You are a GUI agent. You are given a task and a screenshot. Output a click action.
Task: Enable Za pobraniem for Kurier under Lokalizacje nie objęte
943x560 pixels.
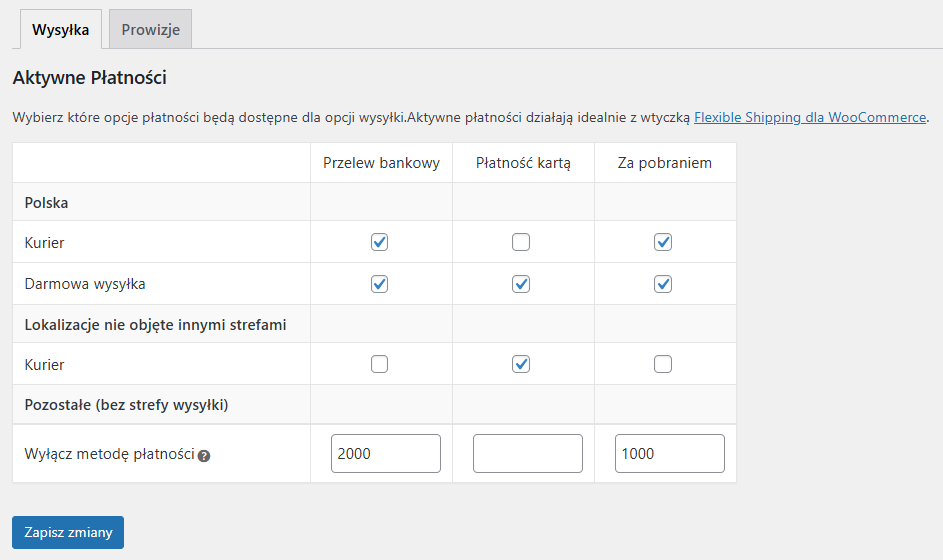point(663,364)
